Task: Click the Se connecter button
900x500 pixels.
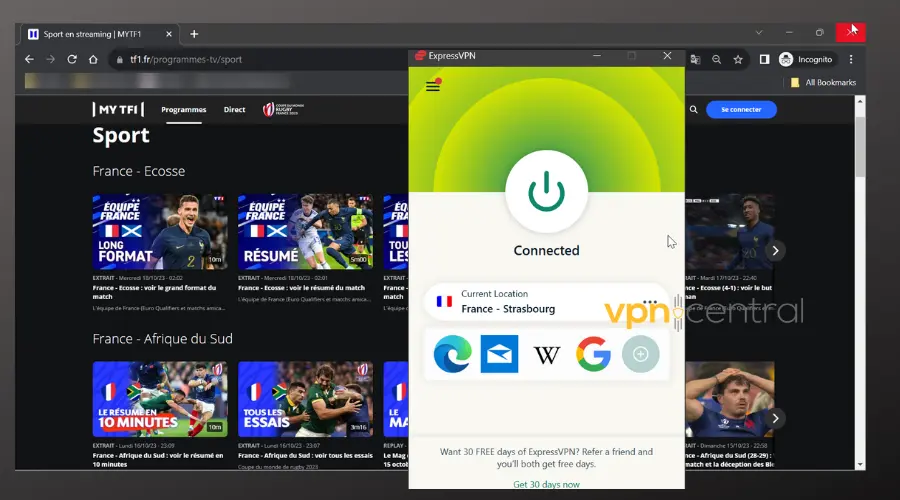Action: [x=741, y=110]
